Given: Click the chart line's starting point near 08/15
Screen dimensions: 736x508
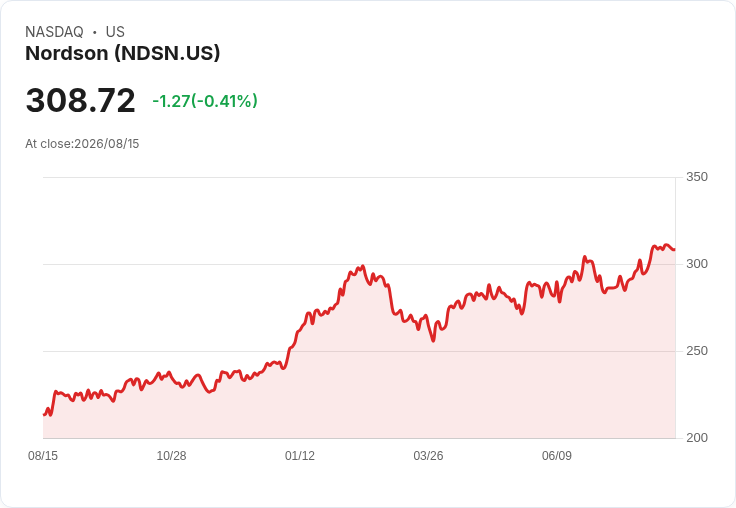Looking at the screenshot, I should pyautogui.click(x=44, y=415).
